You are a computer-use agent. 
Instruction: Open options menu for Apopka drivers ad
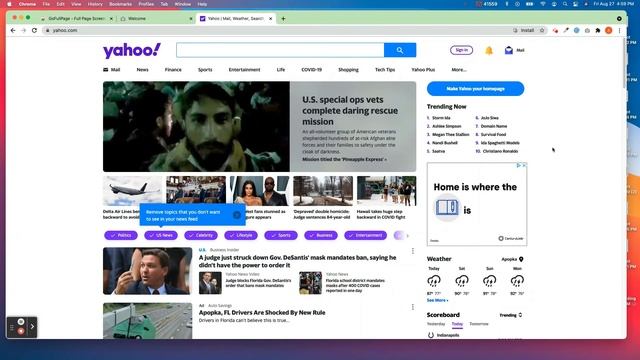(x=413, y=307)
